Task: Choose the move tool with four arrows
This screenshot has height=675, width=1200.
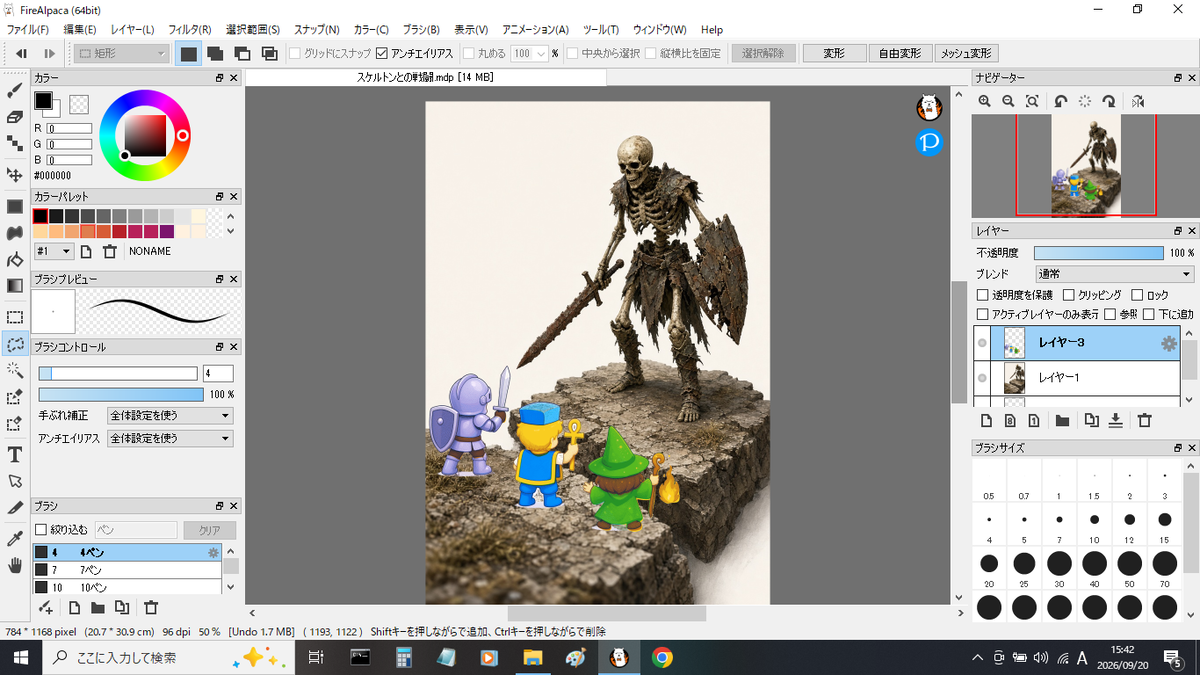Action: (15, 175)
